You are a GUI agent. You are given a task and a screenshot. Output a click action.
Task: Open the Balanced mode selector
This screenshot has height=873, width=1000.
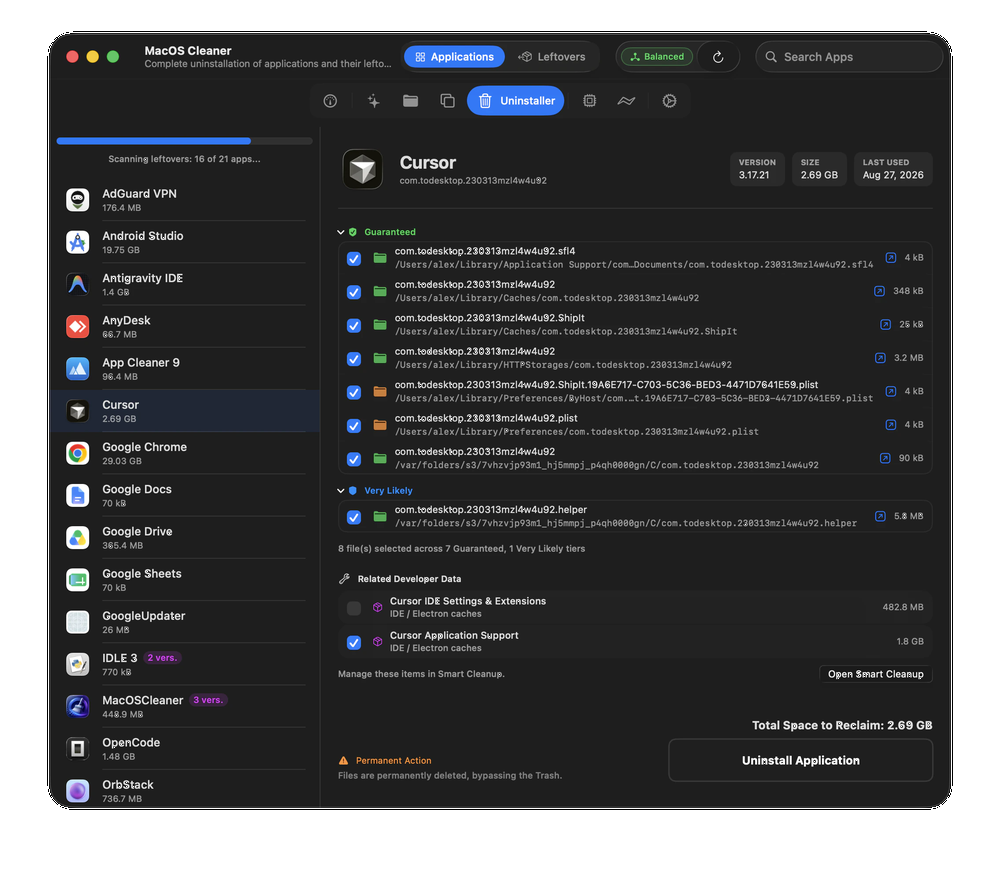tap(657, 57)
